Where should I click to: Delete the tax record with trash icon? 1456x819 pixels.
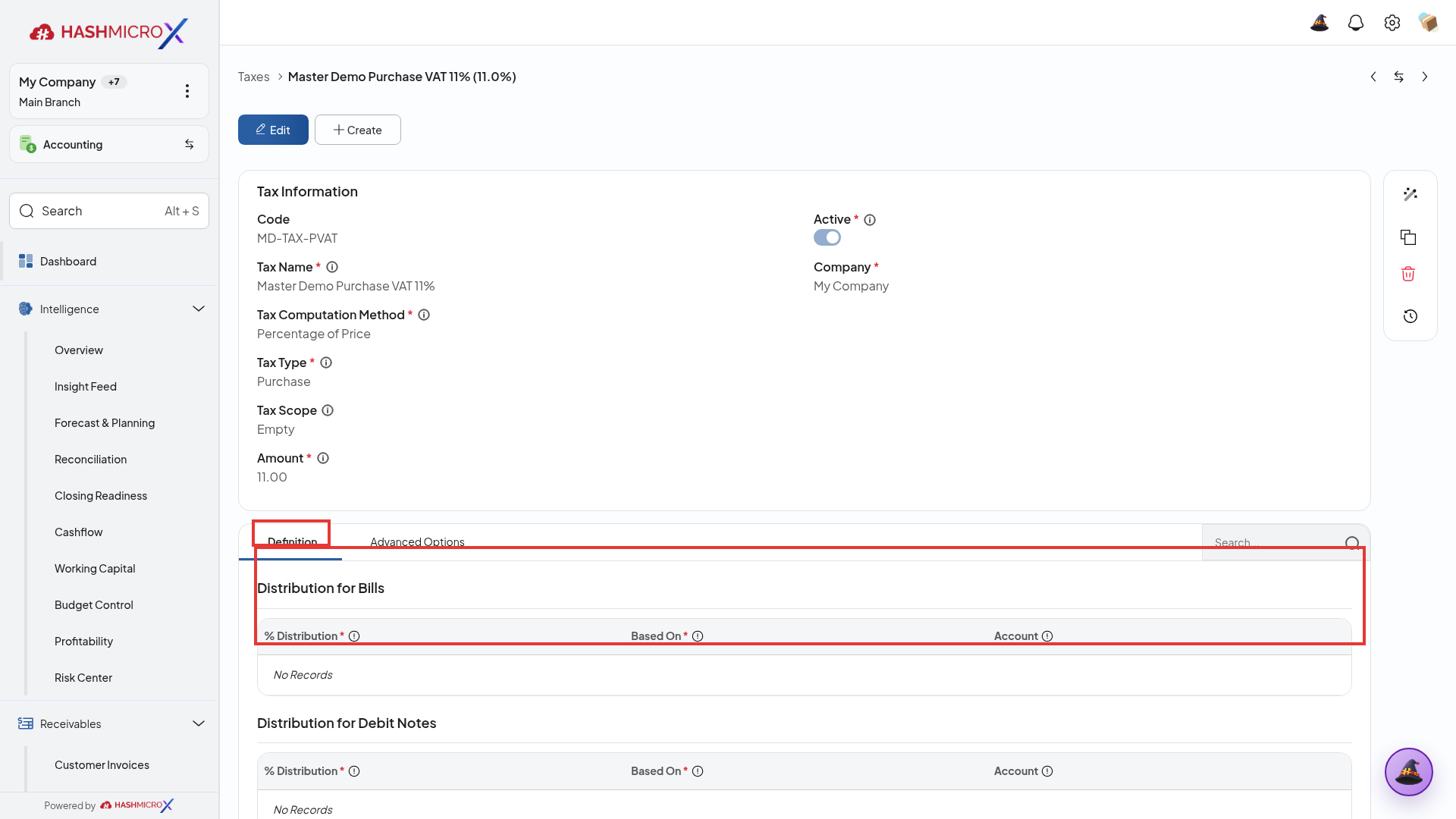pos(1408,274)
